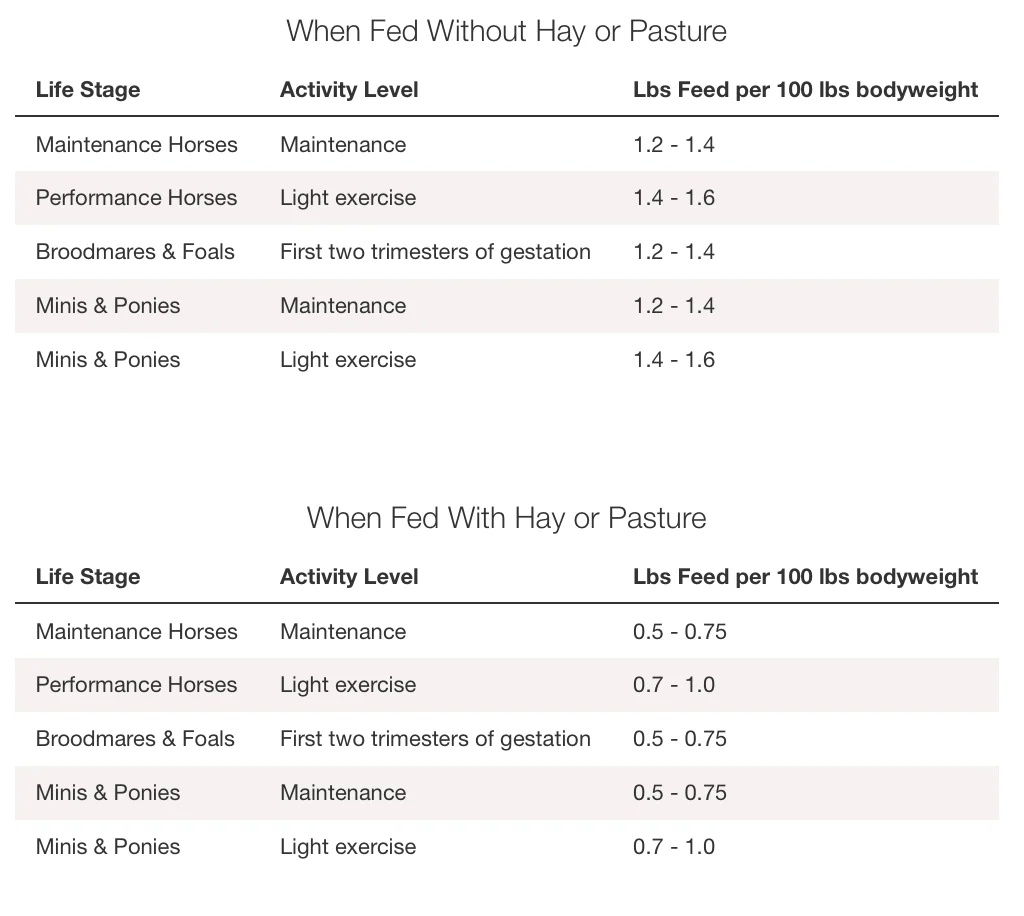Click 'Maintenance Horses' in the Without Hay table
The width and height of the screenshot is (1024, 916).
point(137,145)
